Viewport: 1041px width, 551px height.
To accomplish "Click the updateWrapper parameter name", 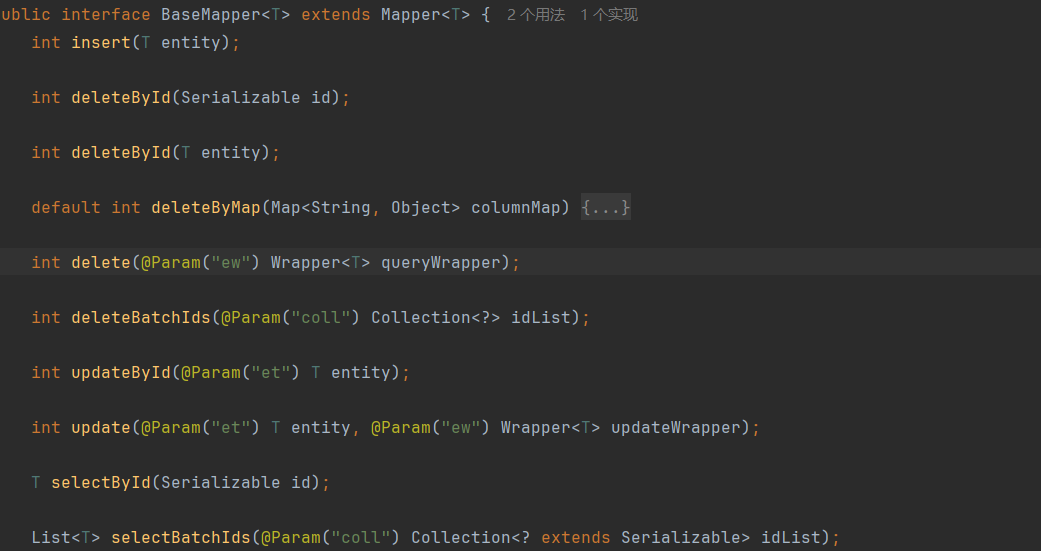I will pyautogui.click(x=675, y=428).
